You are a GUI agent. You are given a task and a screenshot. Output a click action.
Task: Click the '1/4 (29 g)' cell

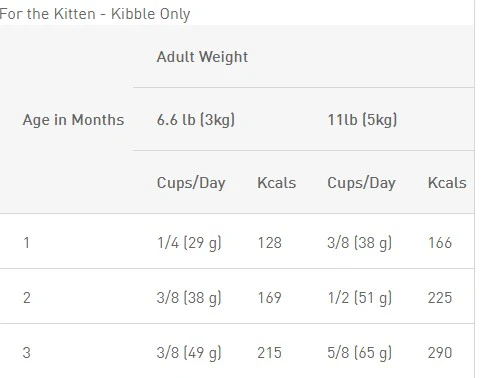click(189, 243)
